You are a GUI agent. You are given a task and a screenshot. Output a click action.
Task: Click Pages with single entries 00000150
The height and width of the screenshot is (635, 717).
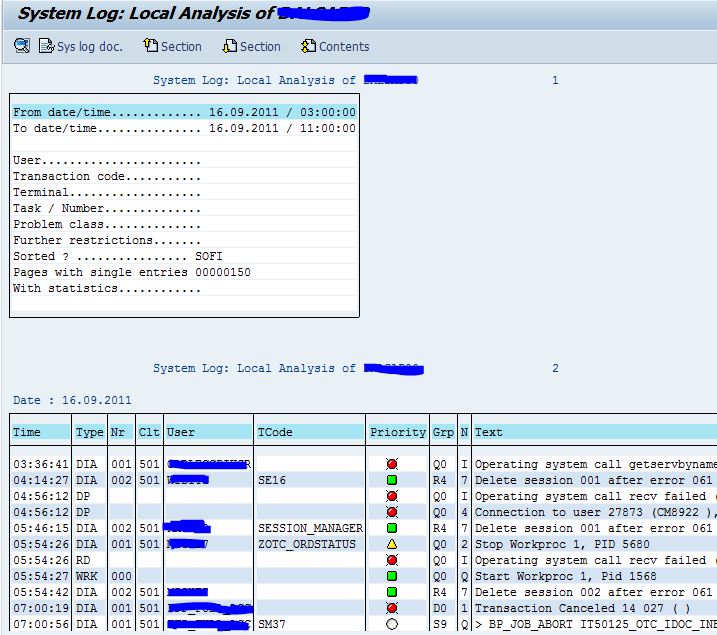(184, 272)
